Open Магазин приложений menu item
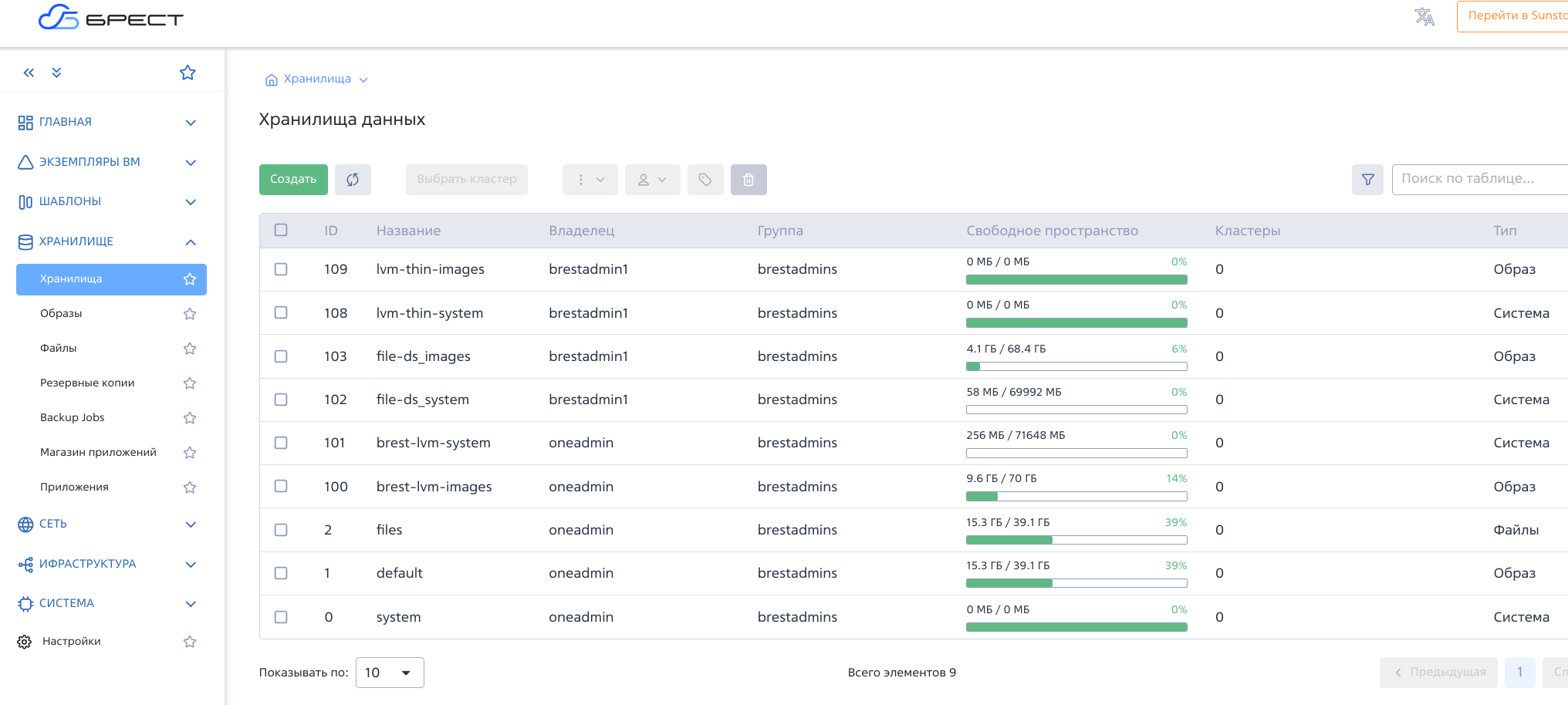Screen dimensions: 1568x705 pos(98,452)
